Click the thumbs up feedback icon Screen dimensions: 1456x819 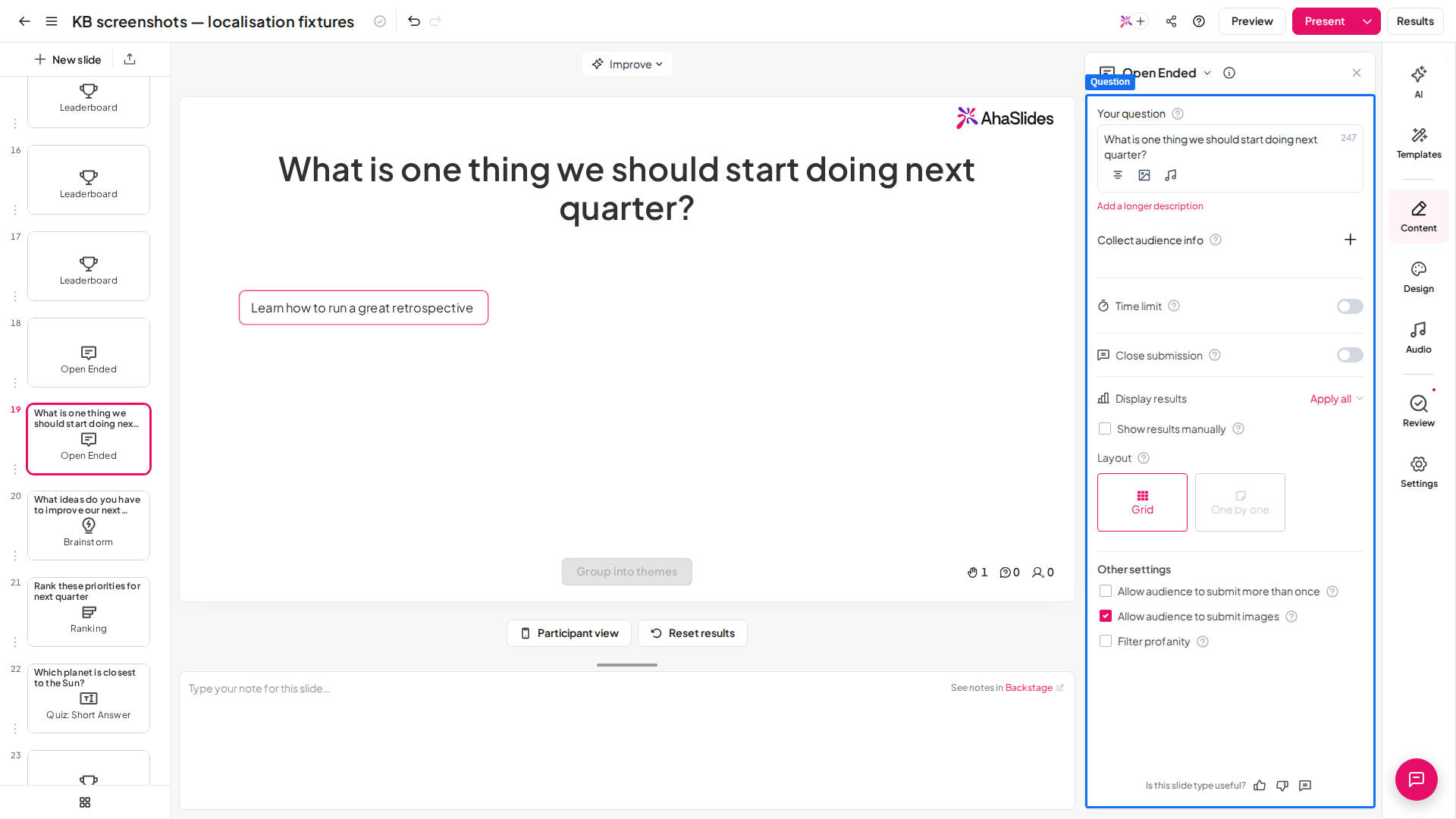coord(1260,786)
